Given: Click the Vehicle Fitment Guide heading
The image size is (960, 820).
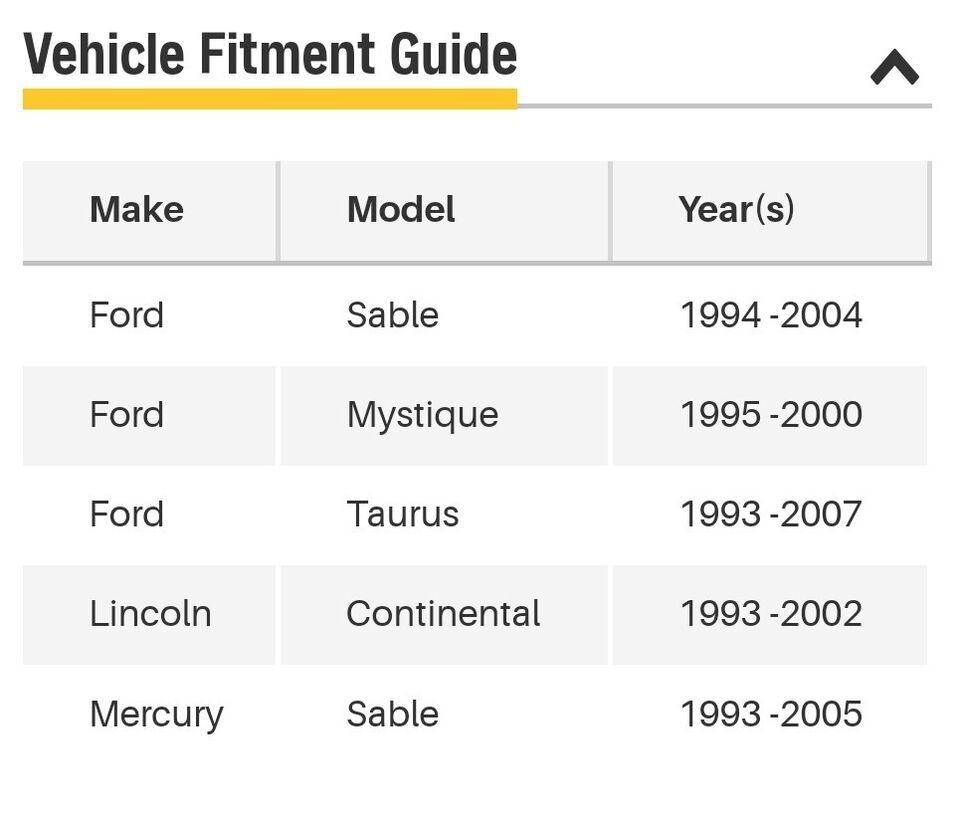Looking at the screenshot, I should [x=270, y=54].
